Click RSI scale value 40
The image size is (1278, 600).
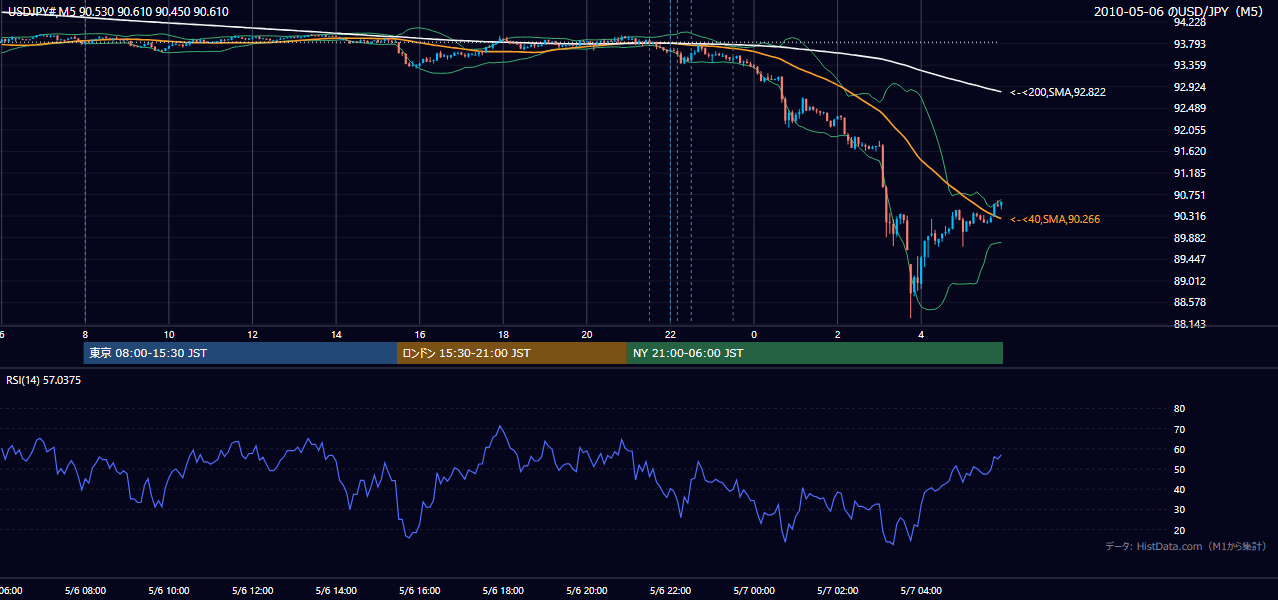point(1179,489)
